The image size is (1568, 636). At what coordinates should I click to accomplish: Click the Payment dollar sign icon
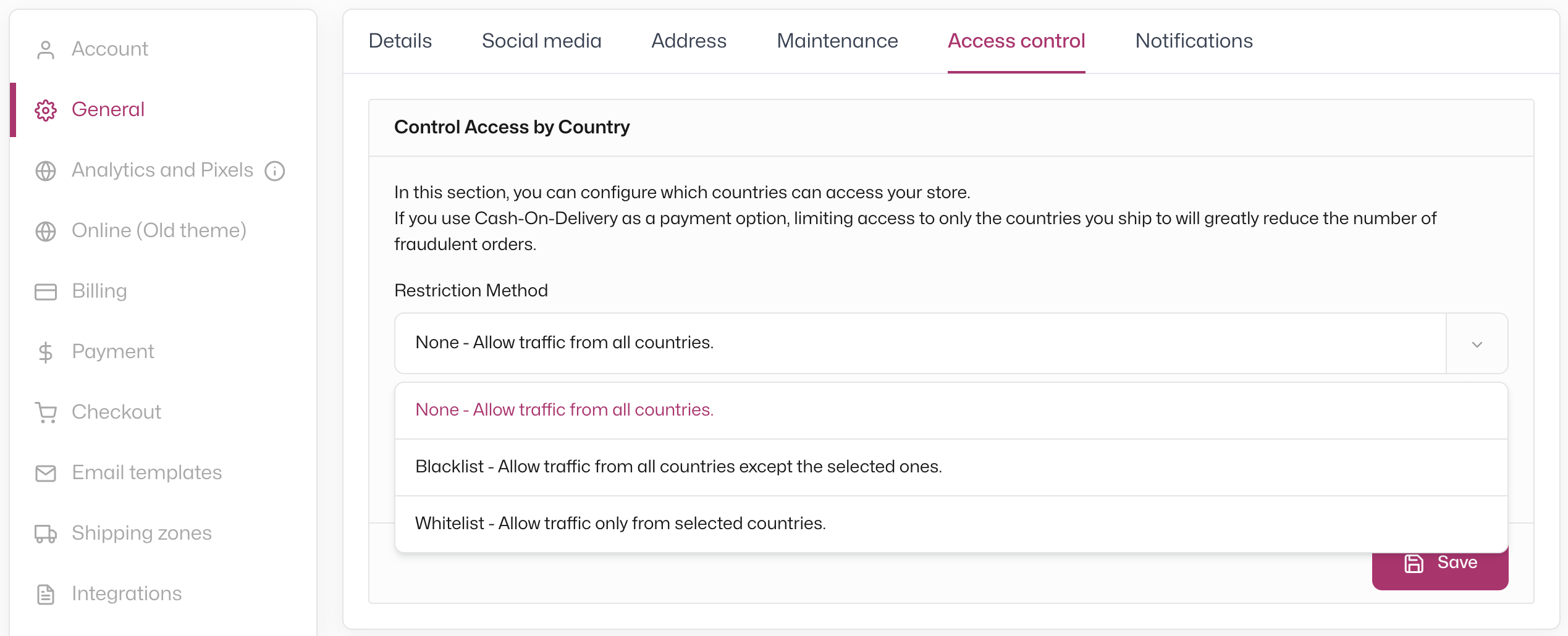[x=46, y=352]
